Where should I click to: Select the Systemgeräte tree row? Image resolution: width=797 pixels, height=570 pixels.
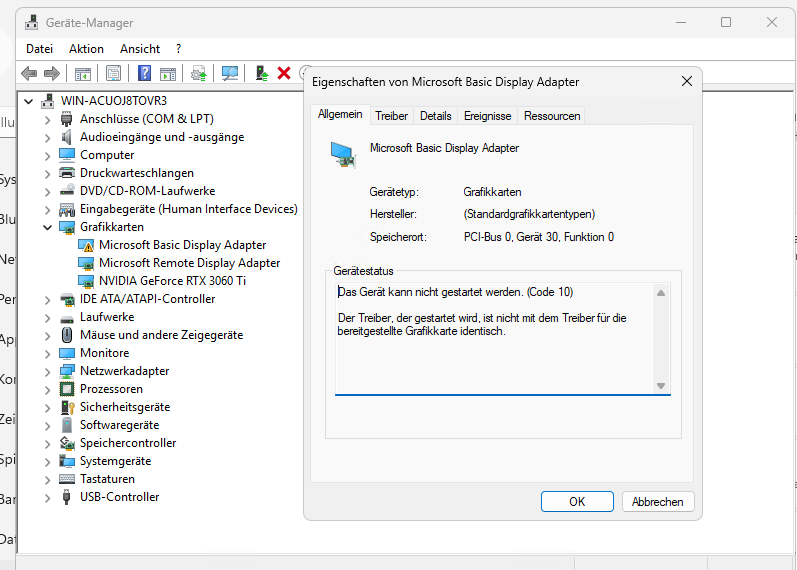point(115,461)
